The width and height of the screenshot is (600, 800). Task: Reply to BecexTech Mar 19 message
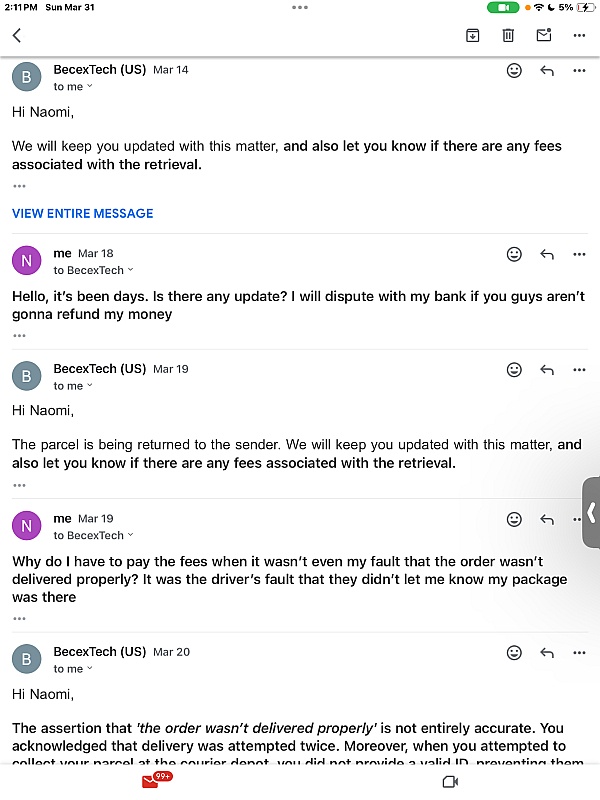(547, 370)
